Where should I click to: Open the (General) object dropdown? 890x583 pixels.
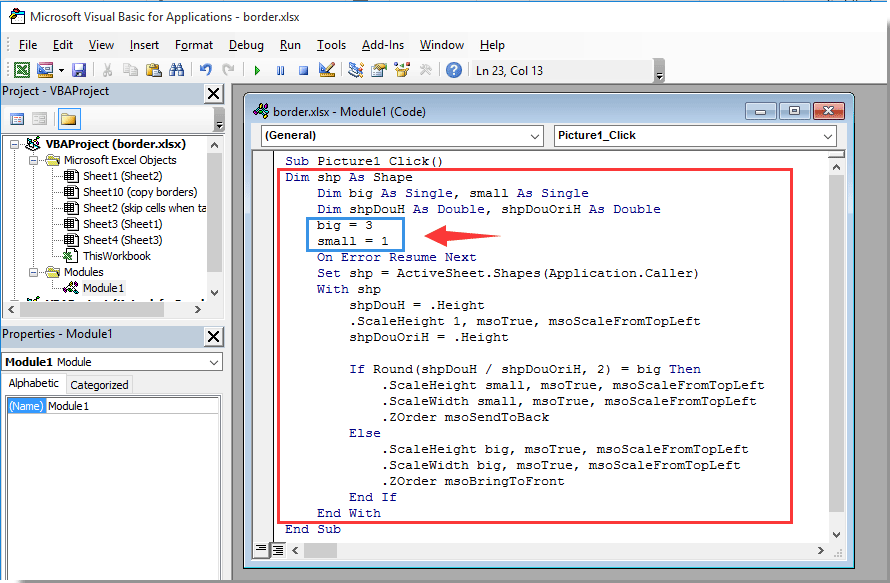533,136
